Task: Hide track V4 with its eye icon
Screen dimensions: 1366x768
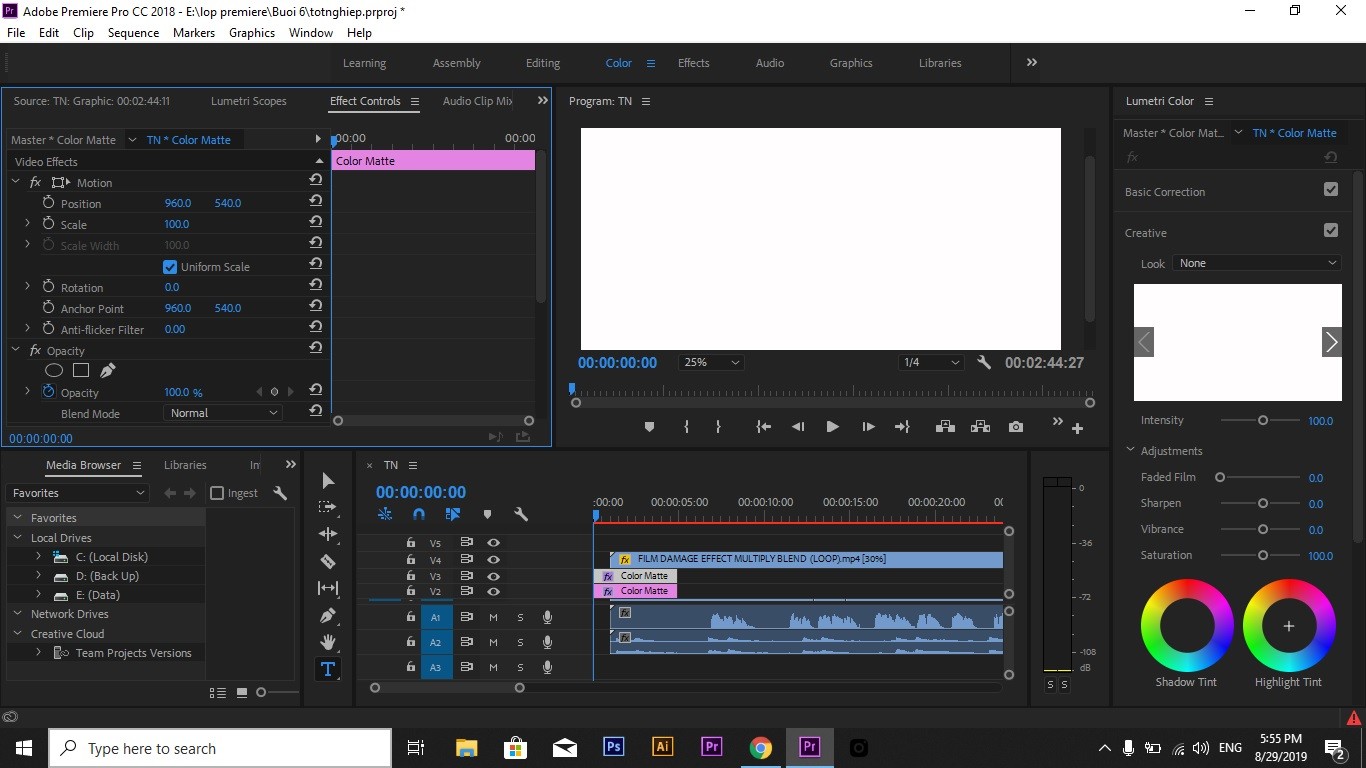Action: click(x=493, y=560)
